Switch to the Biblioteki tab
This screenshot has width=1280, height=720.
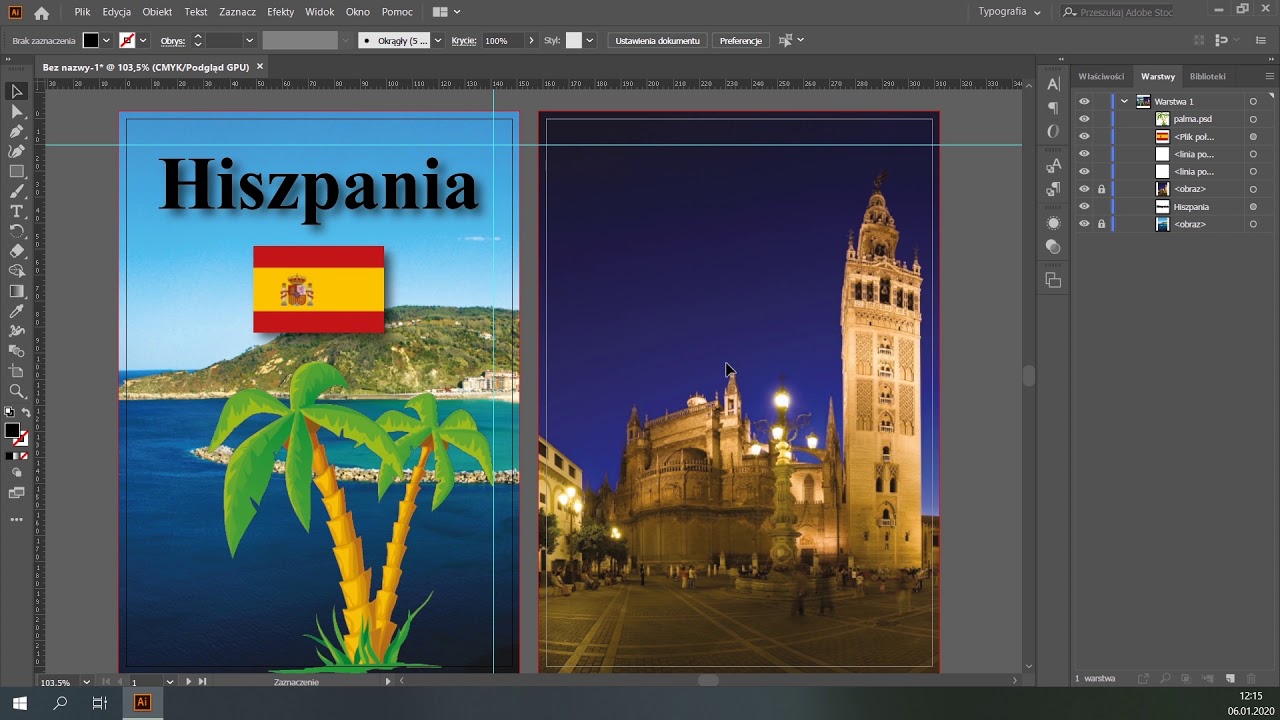click(x=1207, y=76)
